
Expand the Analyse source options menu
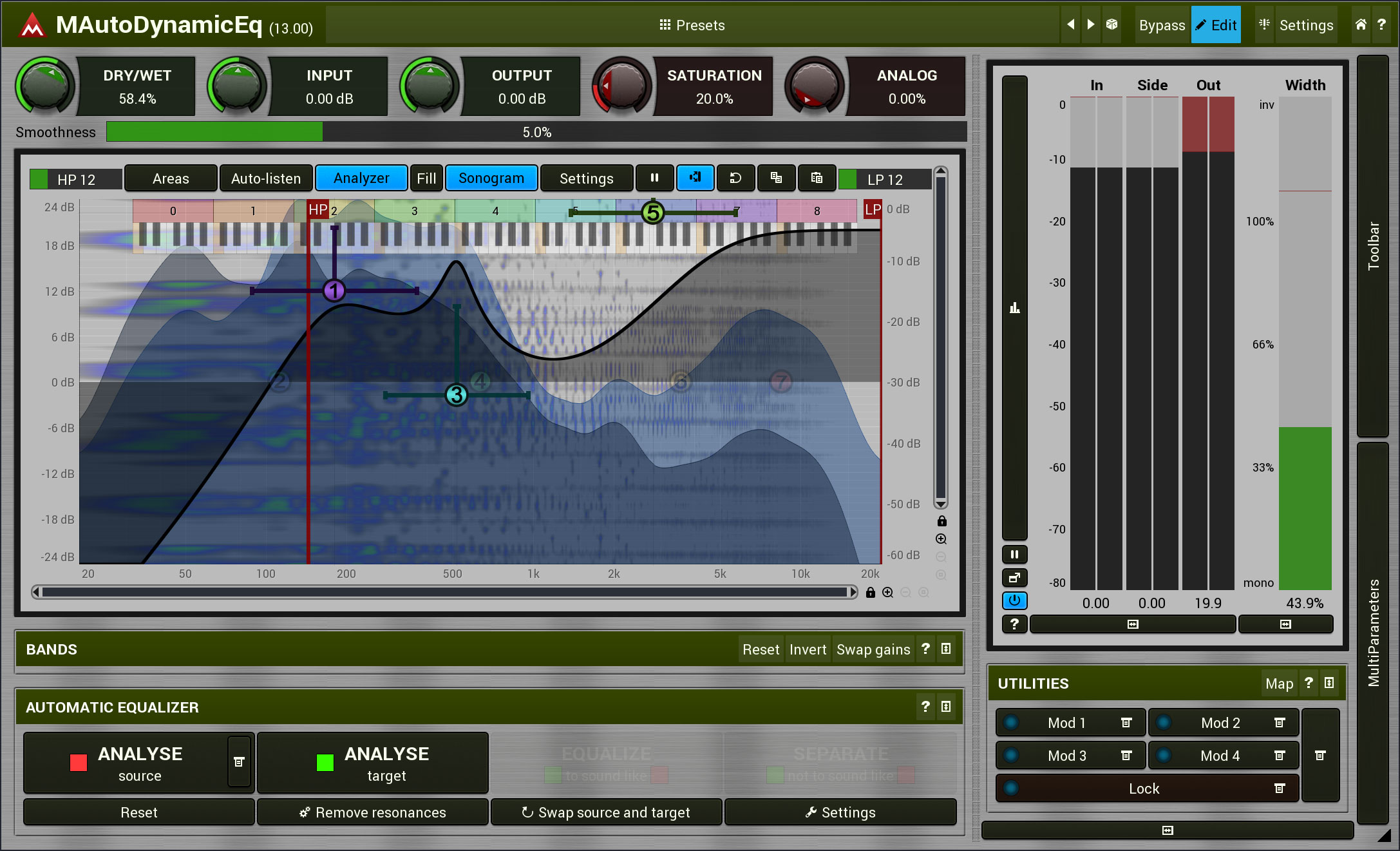tap(239, 762)
